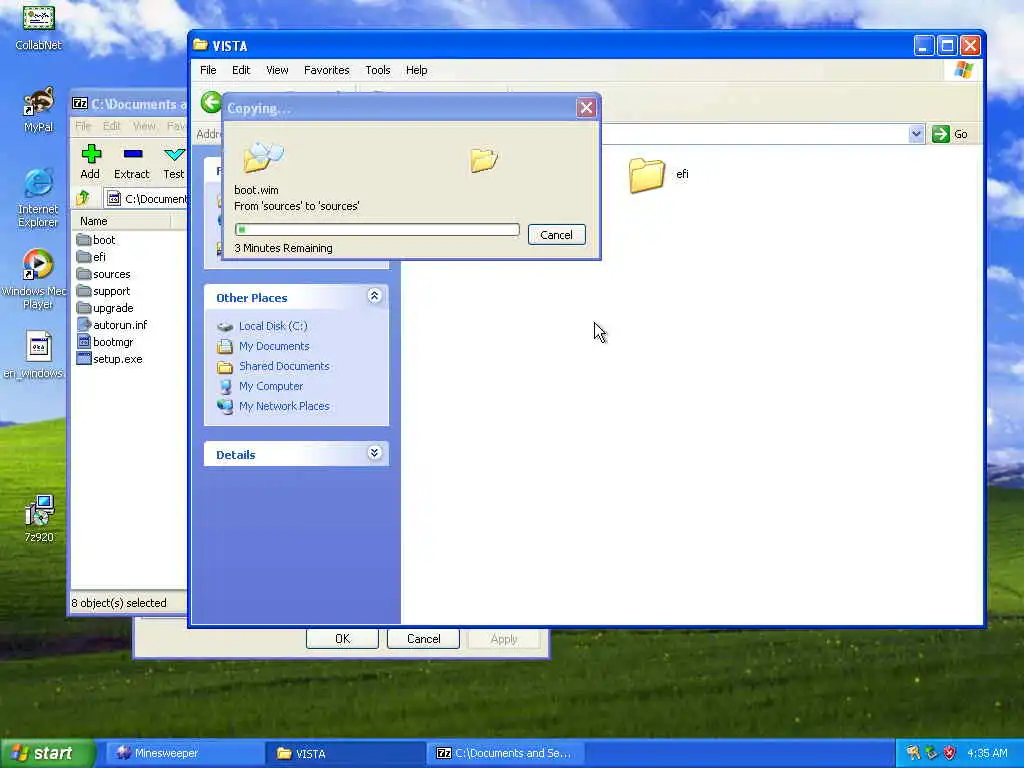Click the Extract button in 7-Zip
1024x768 pixels.
click(x=132, y=162)
